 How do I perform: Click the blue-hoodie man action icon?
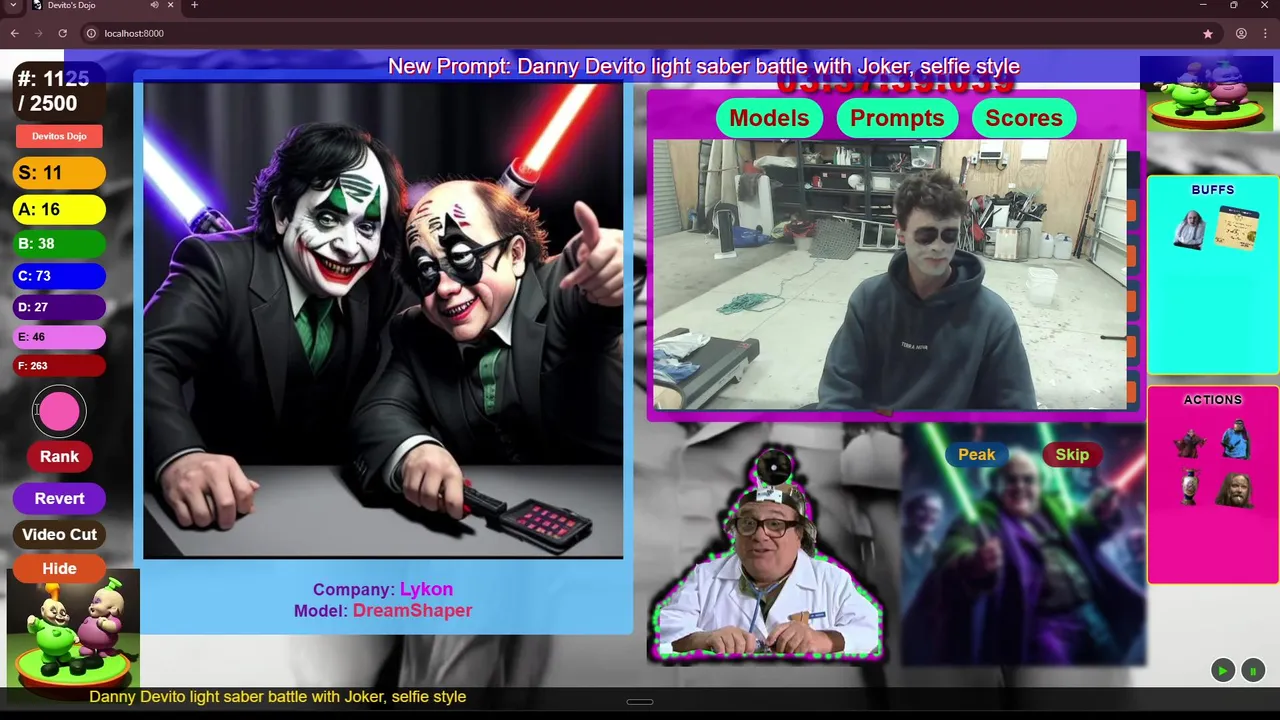coord(1236,439)
